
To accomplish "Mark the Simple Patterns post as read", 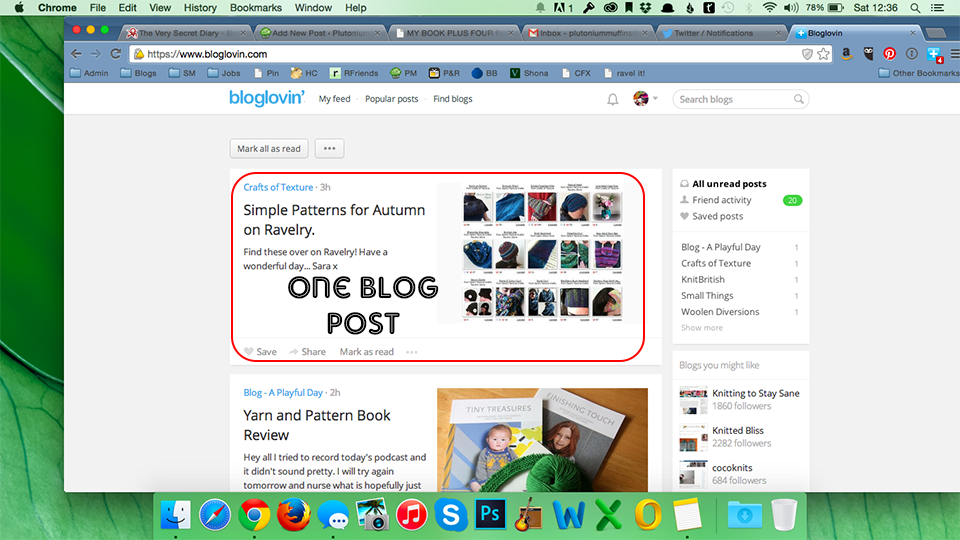I will tap(366, 351).
